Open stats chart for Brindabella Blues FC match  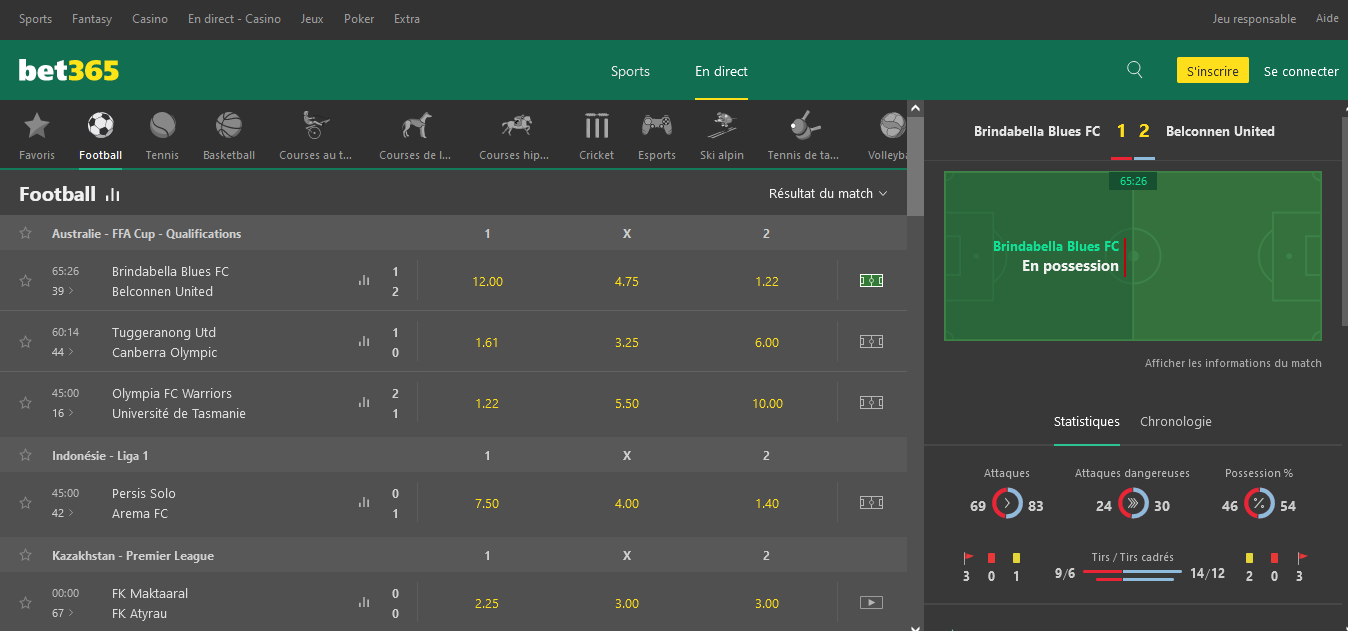(364, 281)
